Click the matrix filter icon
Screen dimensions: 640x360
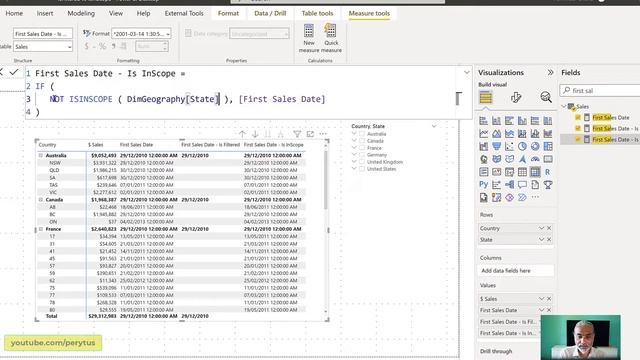click(x=297, y=134)
